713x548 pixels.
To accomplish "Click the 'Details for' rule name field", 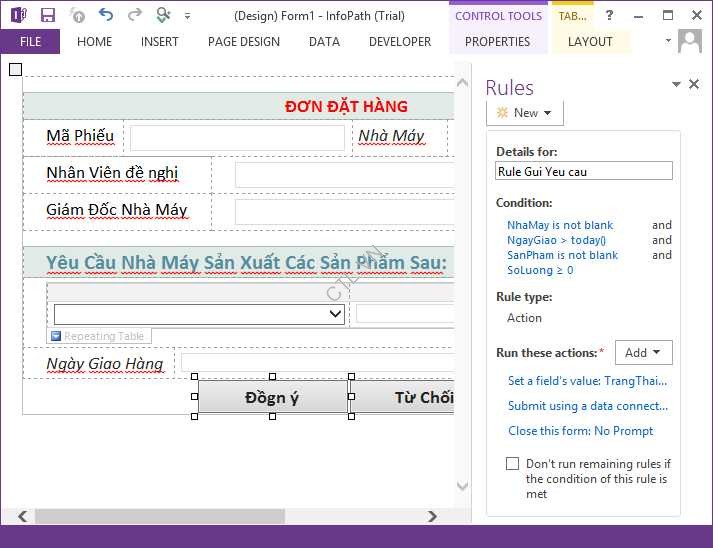I will pyautogui.click(x=584, y=171).
